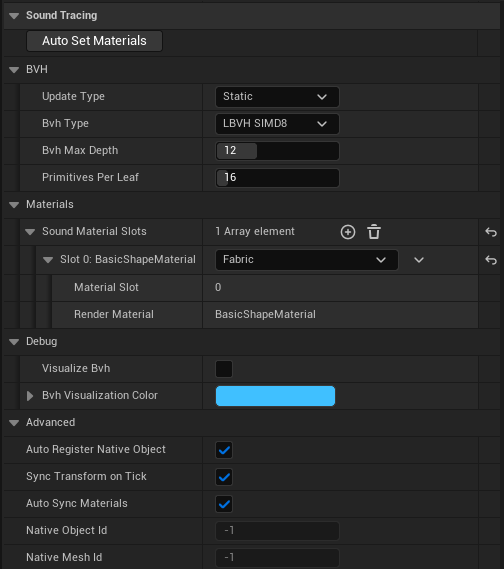The image size is (504, 569).
Task: Reset Slot 0 BasicShapeMaterial to default
Action: click(x=491, y=260)
